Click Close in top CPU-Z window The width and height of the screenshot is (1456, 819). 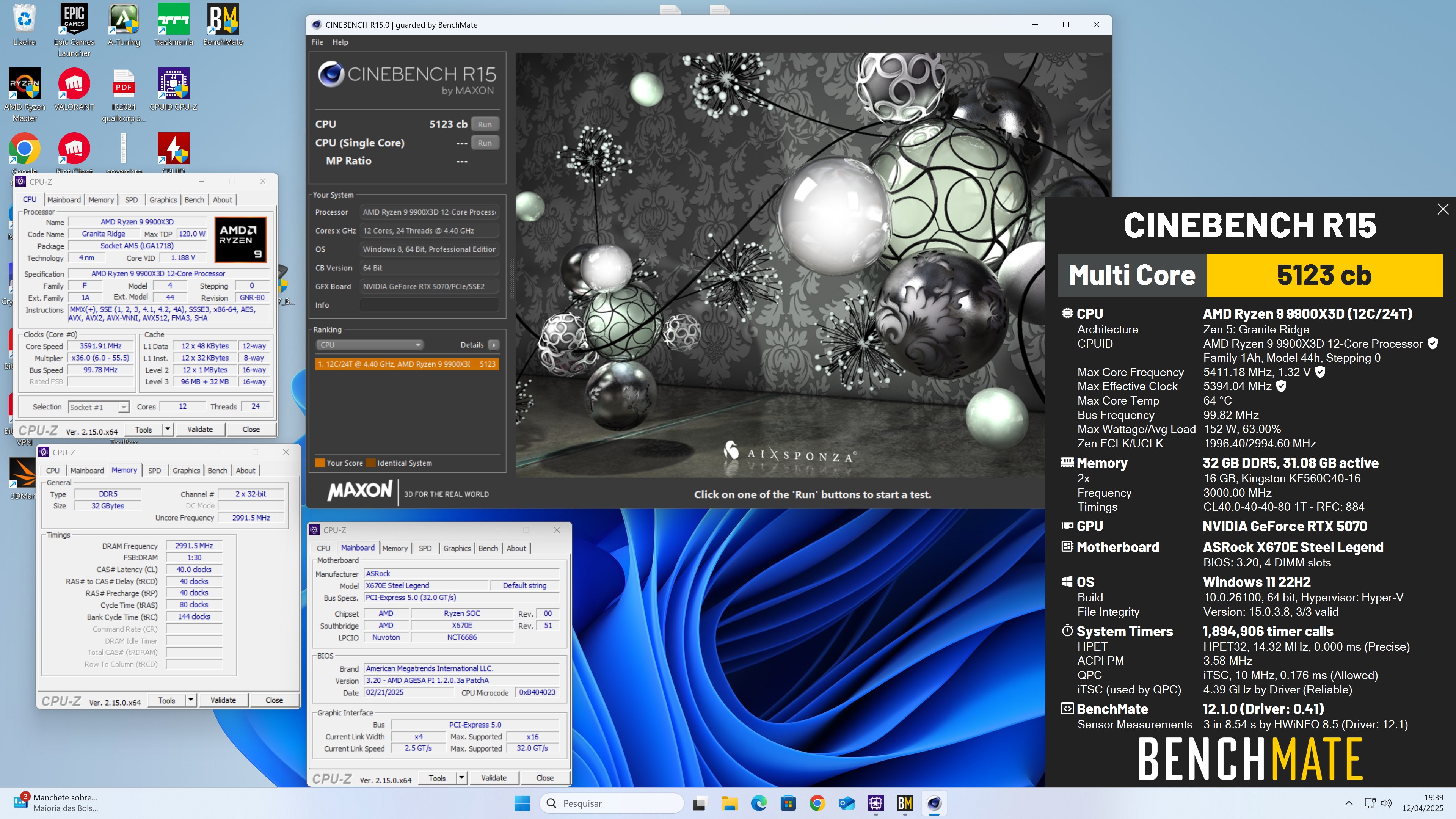(251, 430)
